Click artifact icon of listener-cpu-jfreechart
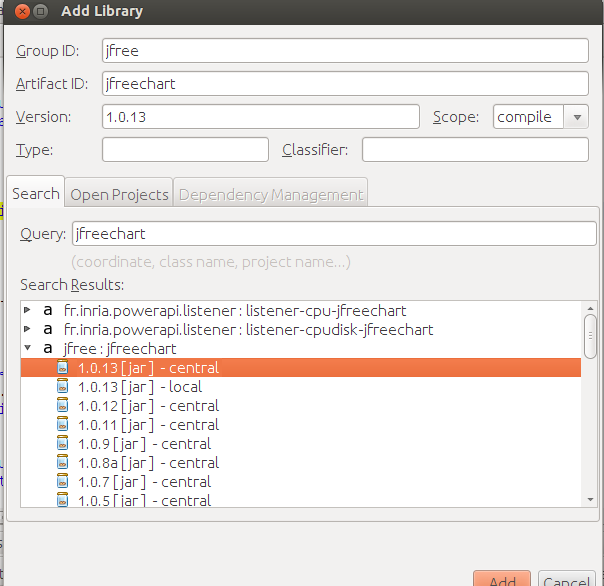Screen dimensions: 604x586 click(48, 310)
